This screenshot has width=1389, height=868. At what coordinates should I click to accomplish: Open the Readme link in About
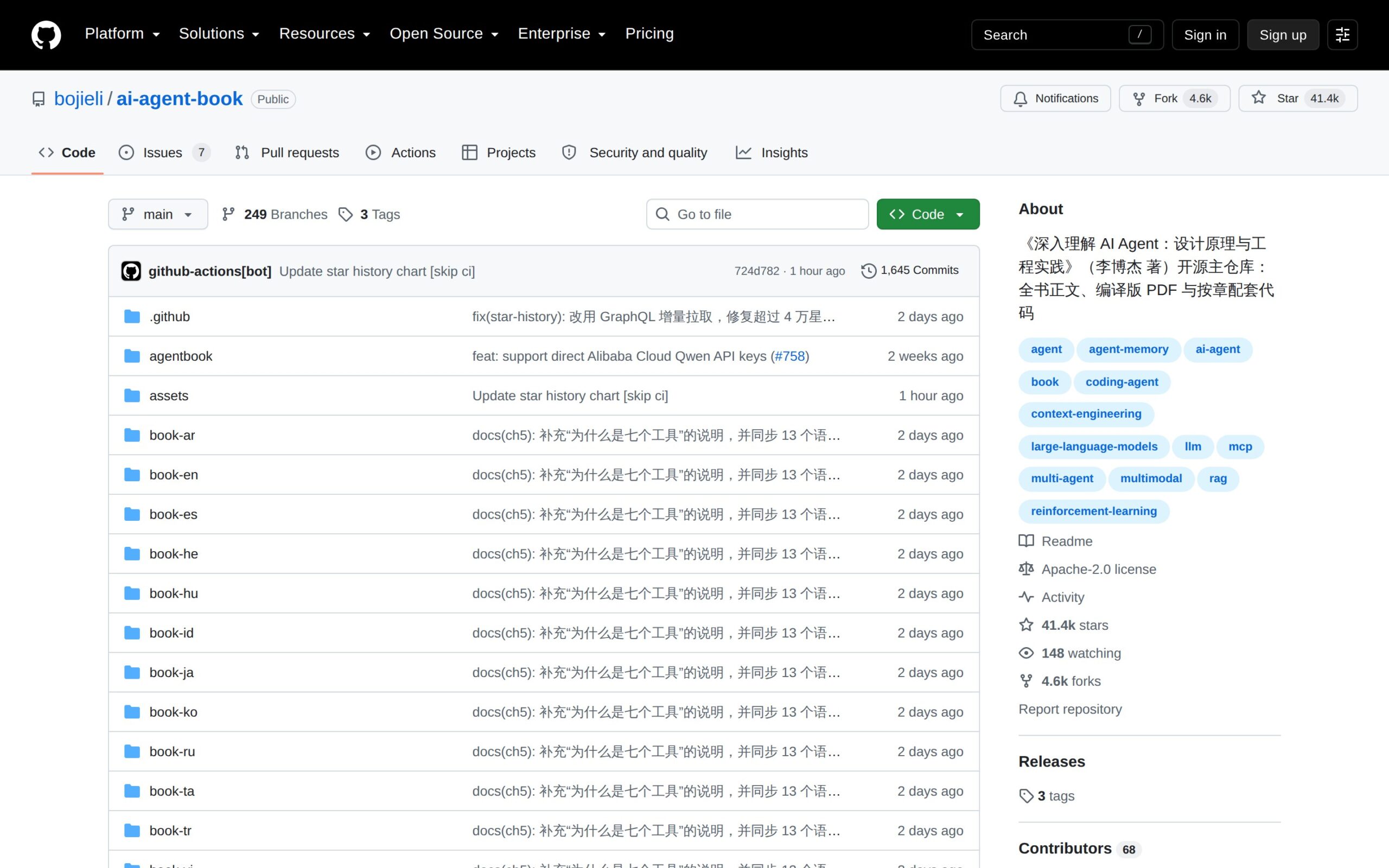[x=1056, y=541]
